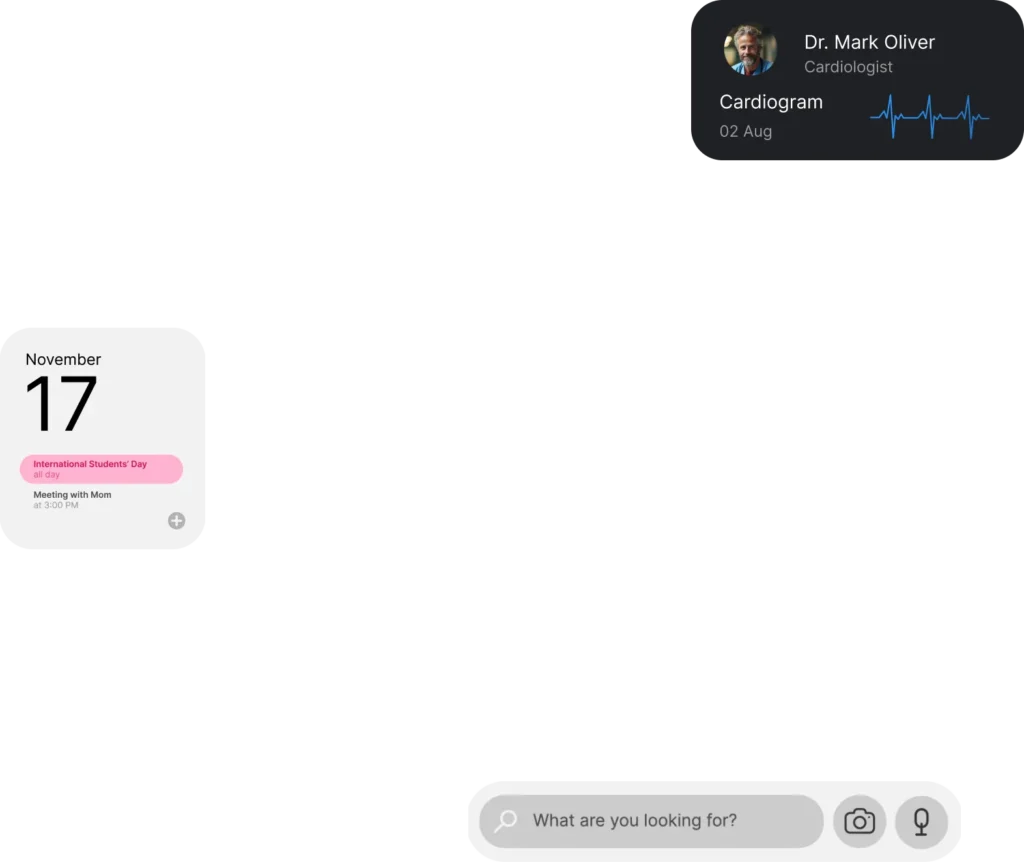This screenshot has height=862, width=1024.
Task: Click the blue cardiogram waveform graphic
Action: (x=929, y=117)
